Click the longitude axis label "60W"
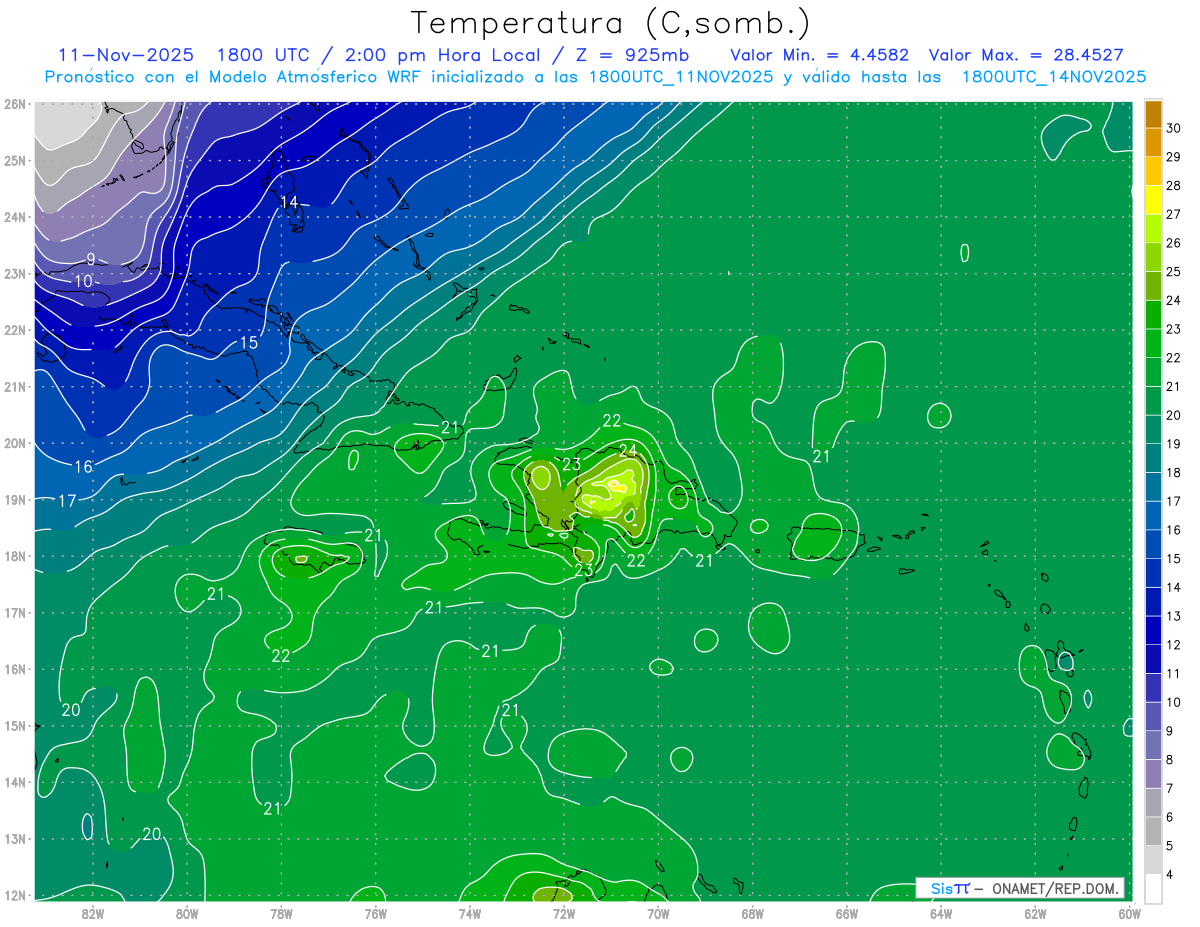Screen dimensions: 1200x927 pyautogui.click(x=1129, y=912)
